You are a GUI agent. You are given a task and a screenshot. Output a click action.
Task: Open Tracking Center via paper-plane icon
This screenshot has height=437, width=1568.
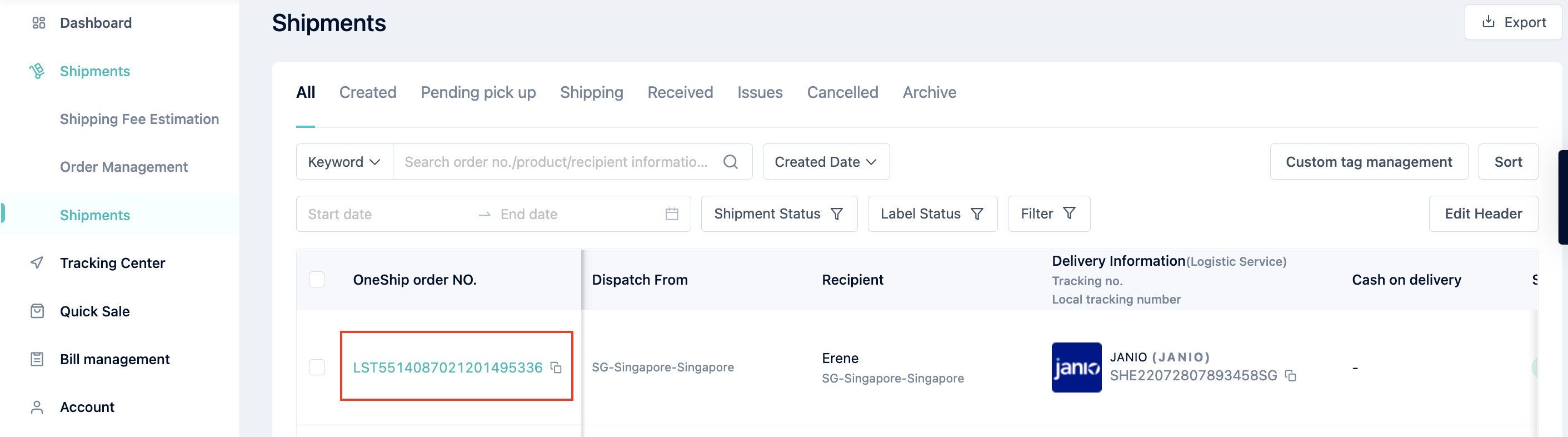click(x=37, y=262)
